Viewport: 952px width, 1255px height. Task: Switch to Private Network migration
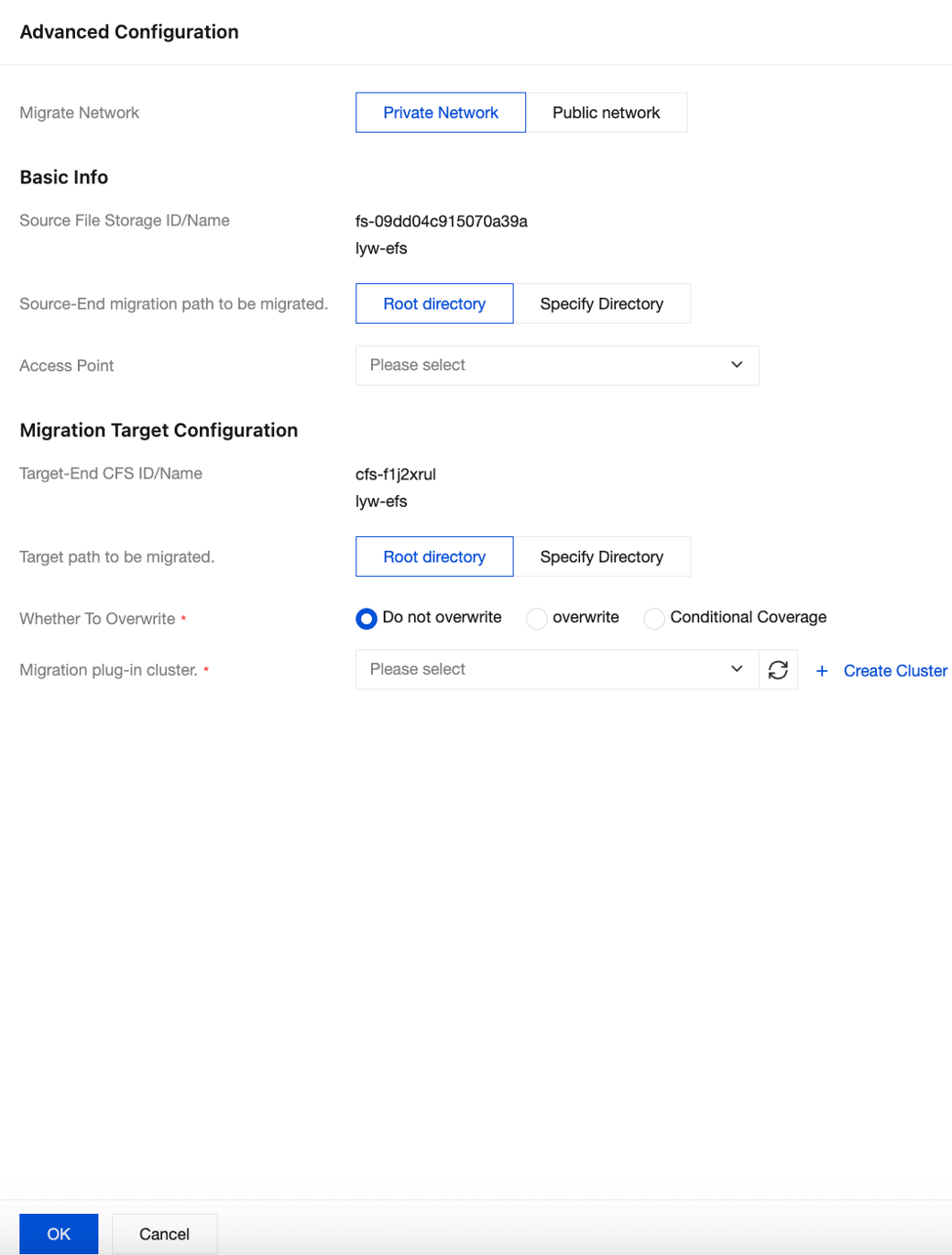[441, 113]
